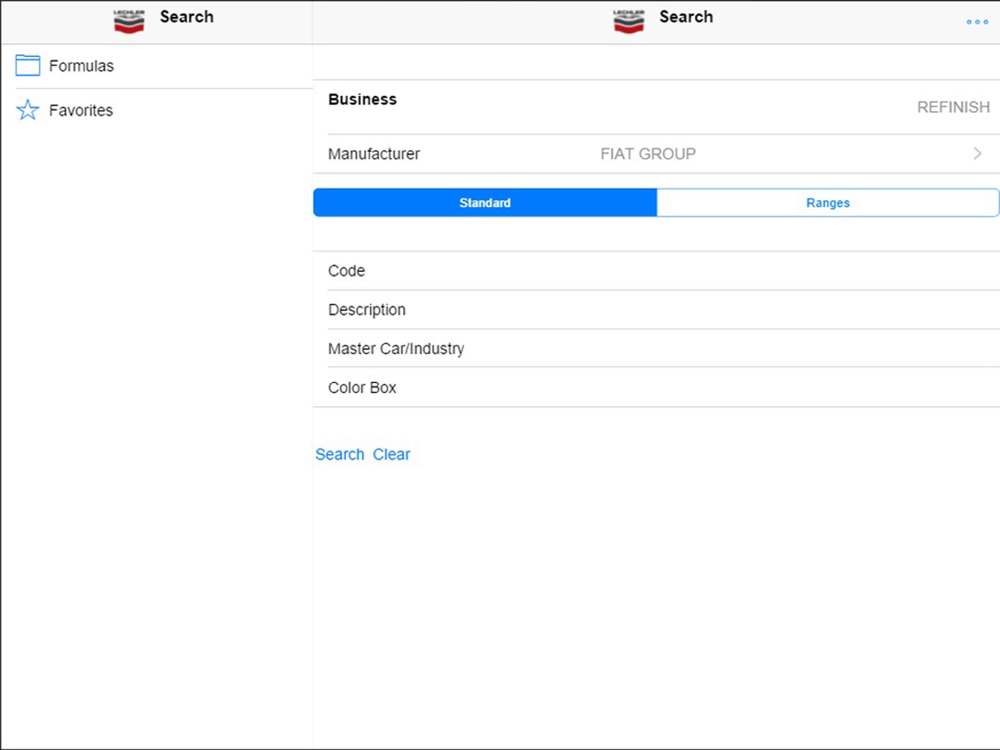Select Favorites in the sidebar list
Screen dimensions: 1000x750
[157, 110]
